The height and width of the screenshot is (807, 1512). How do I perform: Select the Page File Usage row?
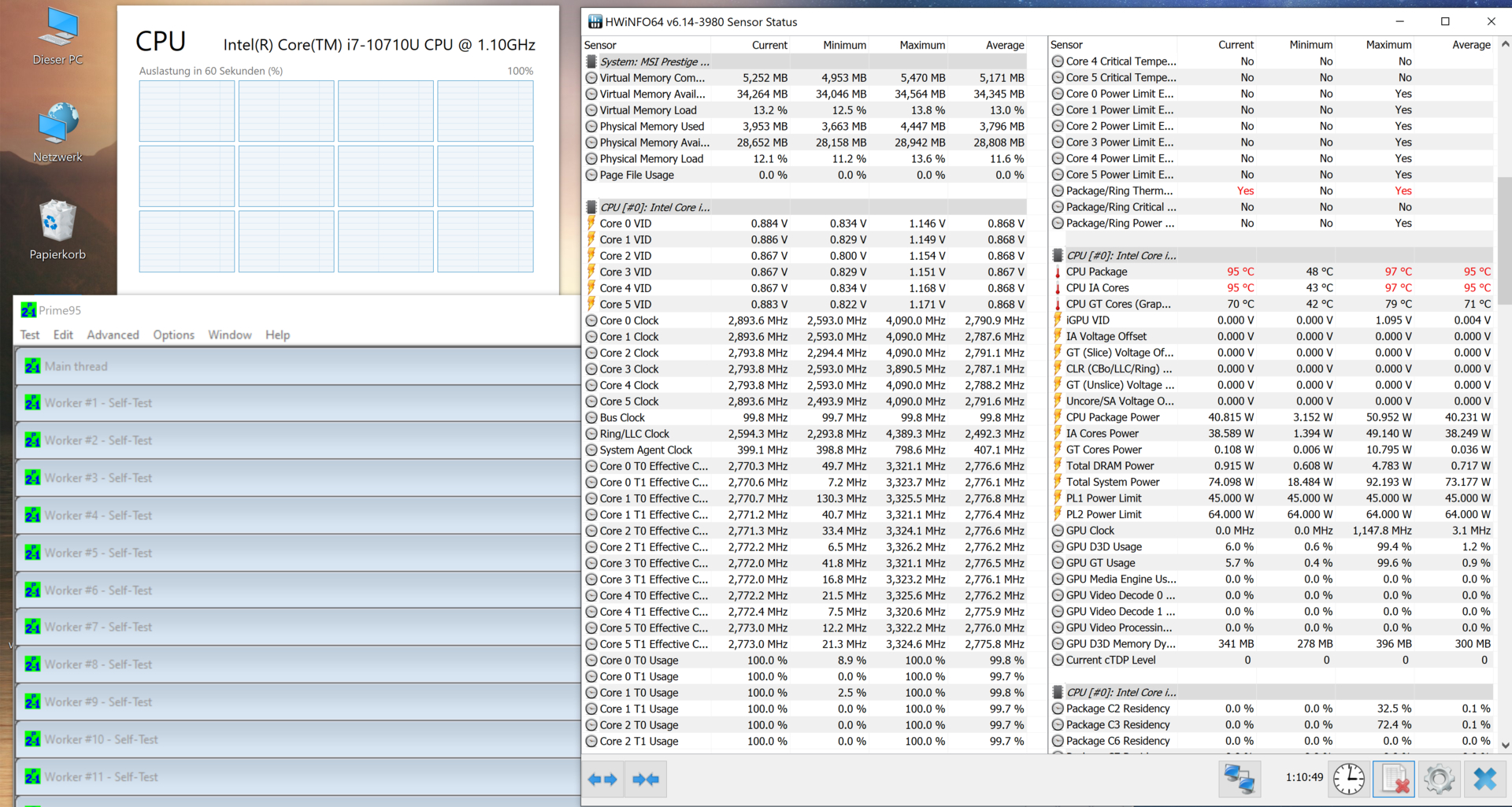click(x=805, y=175)
